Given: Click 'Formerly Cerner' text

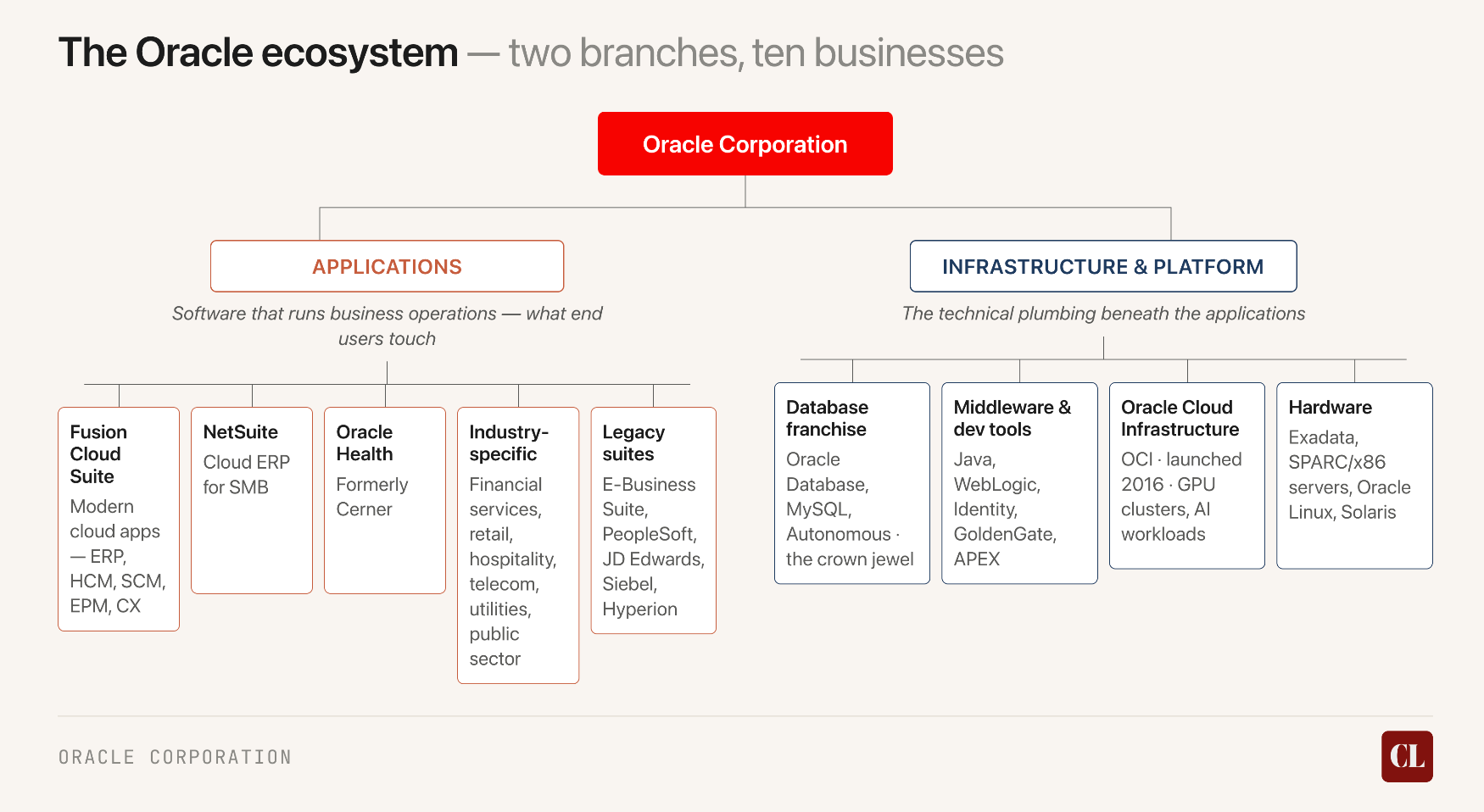Looking at the screenshot, I should click(x=371, y=497).
